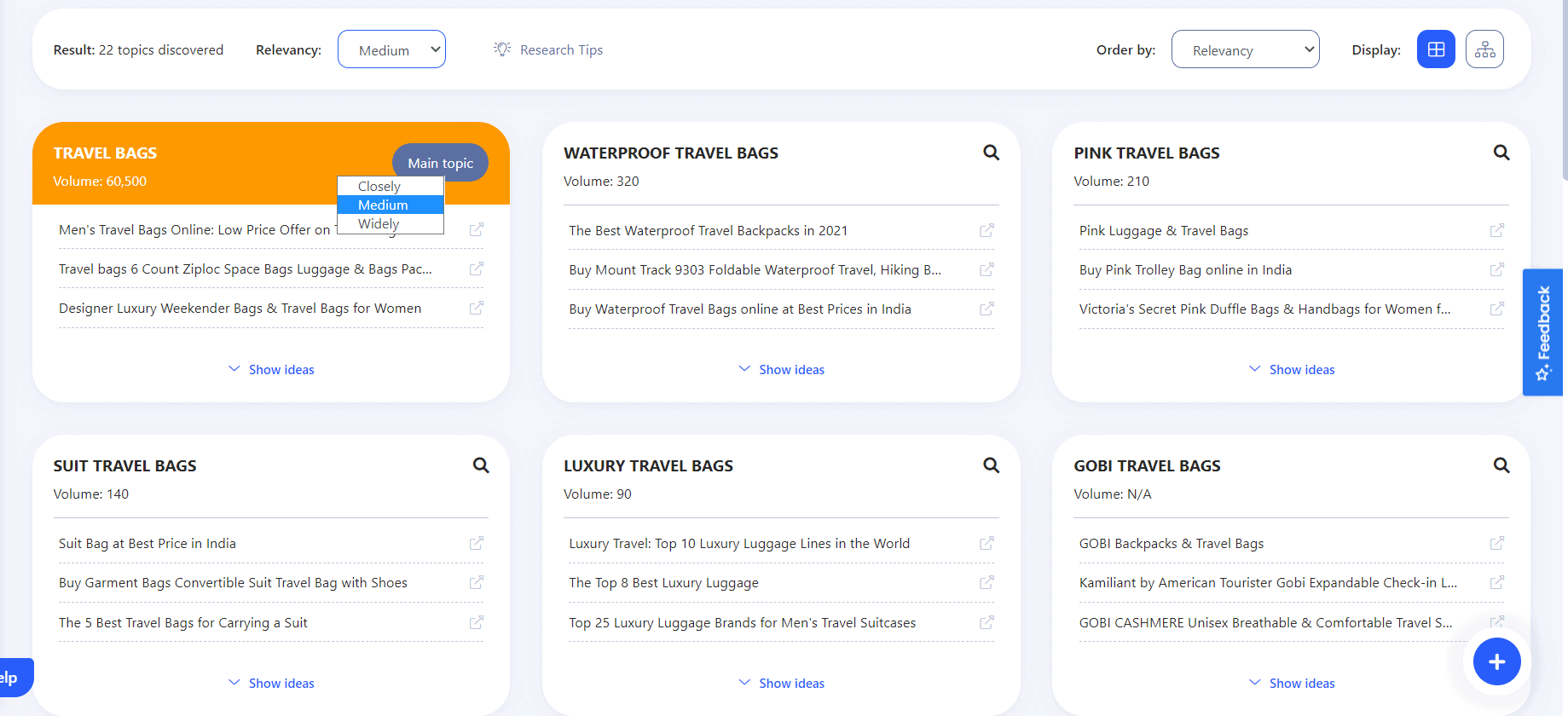Choose Widely option in relevancy list
The width and height of the screenshot is (1568, 716).
pyautogui.click(x=379, y=223)
